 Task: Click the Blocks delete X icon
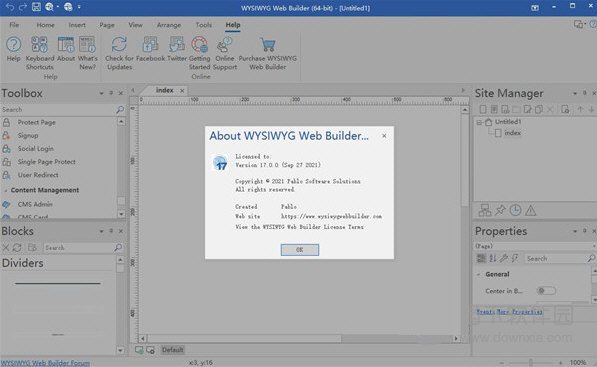pyautogui.click(x=5, y=247)
